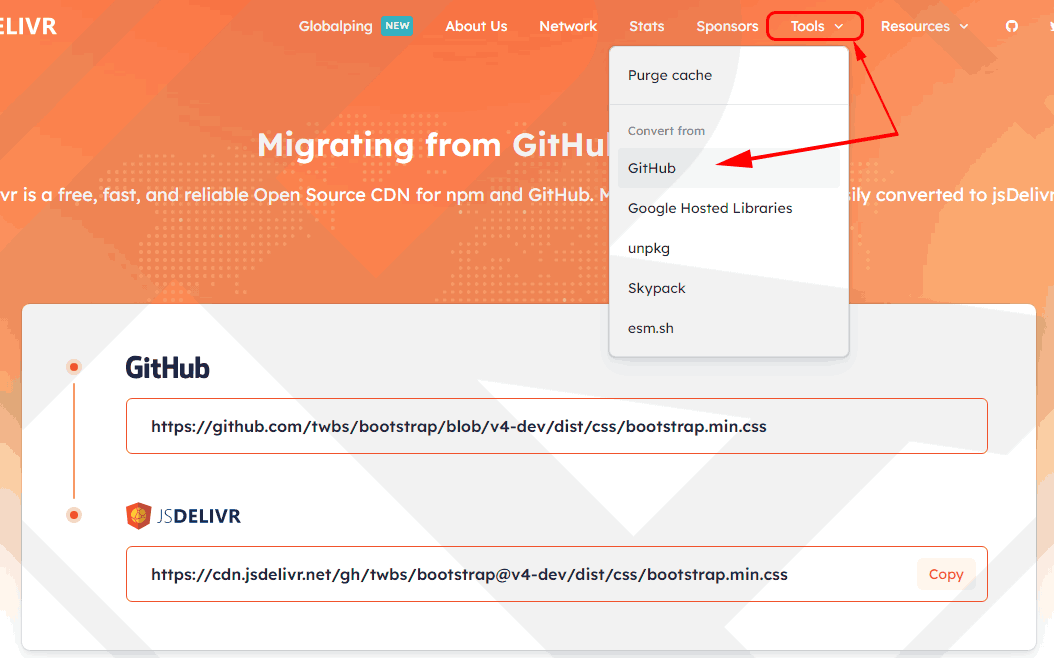This screenshot has height=658, width=1054.
Task: Visit the Sponsors page
Action: 727,26
